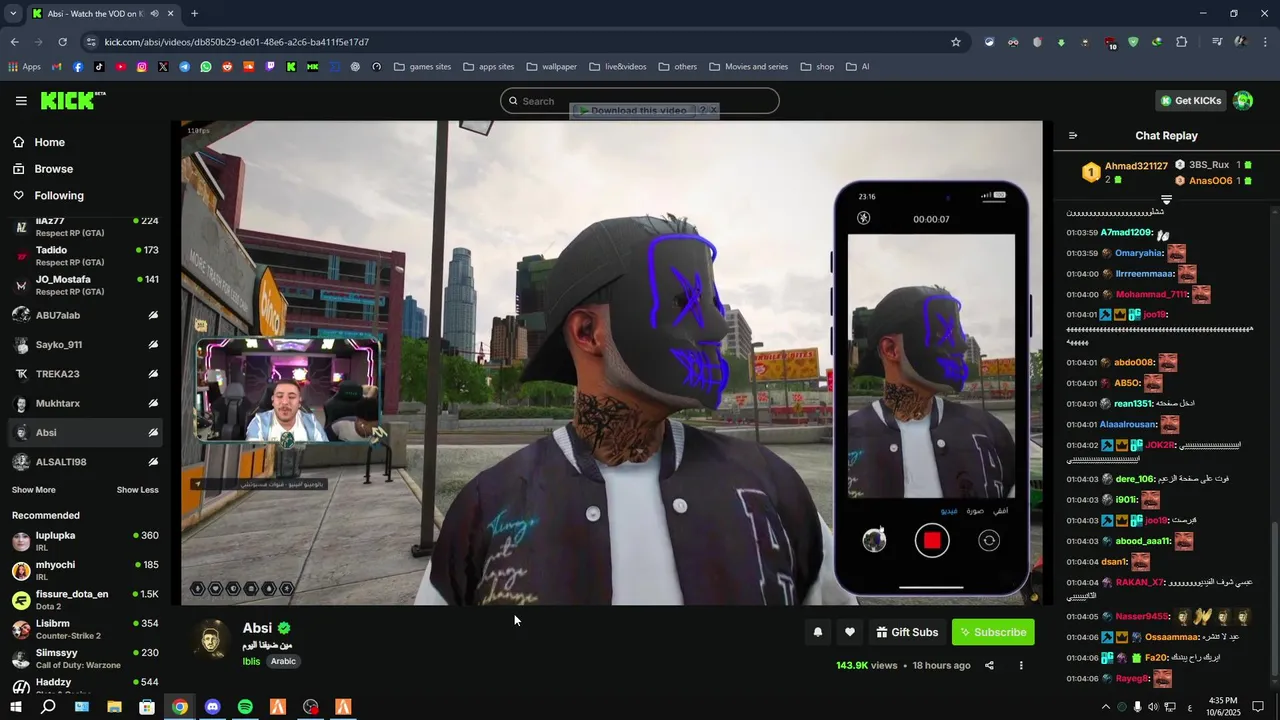The image size is (1280, 720).
Task: Open recommended channel mhyochi
Action: point(85,570)
